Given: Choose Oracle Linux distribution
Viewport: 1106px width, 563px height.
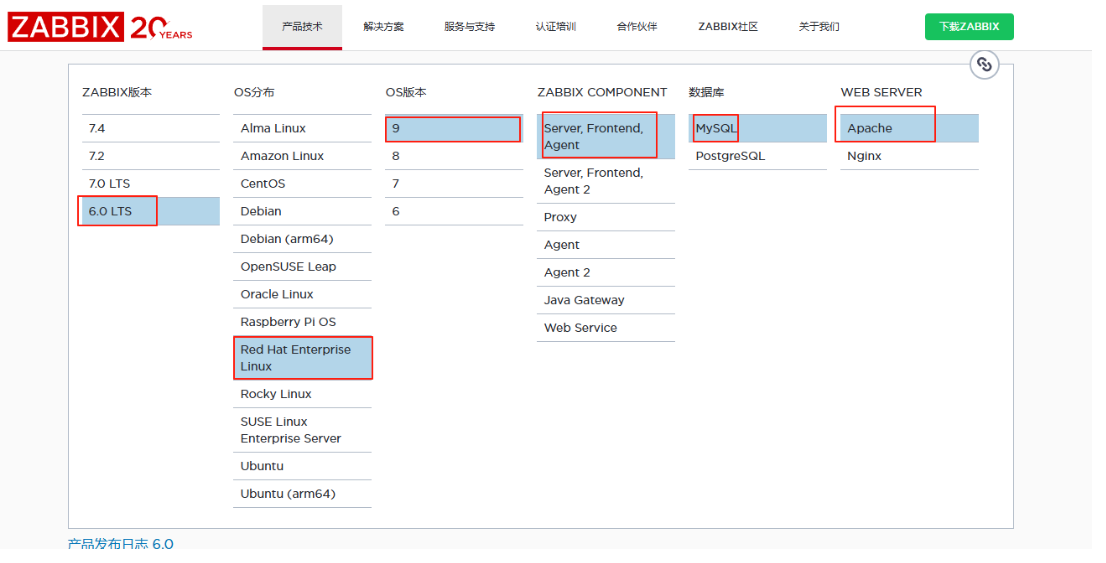Looking at the screenshot, I should (x=302, y=294).
